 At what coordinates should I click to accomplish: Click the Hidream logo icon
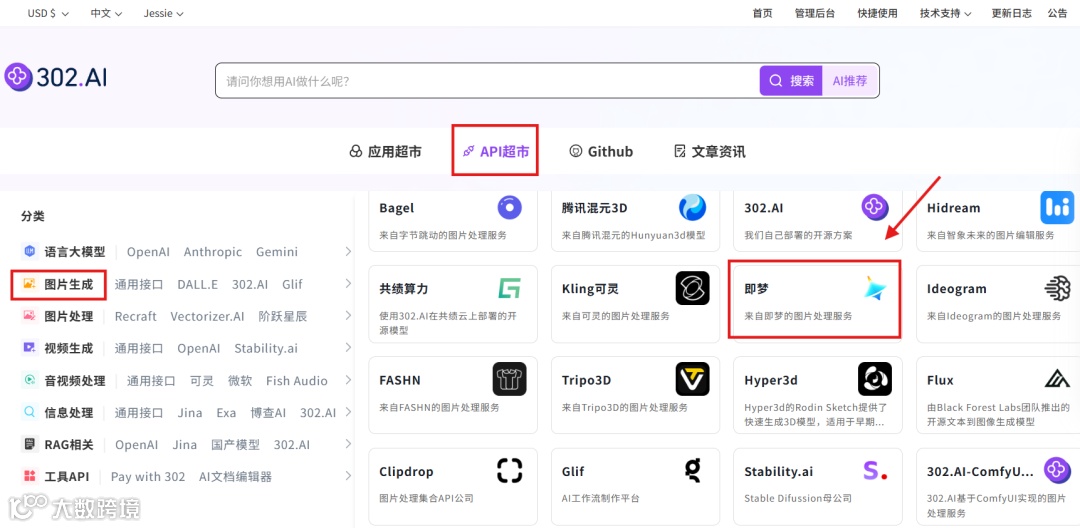click(x=1057, y=207)
